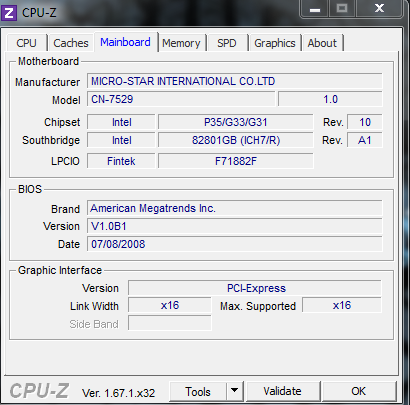410x405 pixels.
Task: Select BIOS version V1.0B1
Action: point(235,226)
